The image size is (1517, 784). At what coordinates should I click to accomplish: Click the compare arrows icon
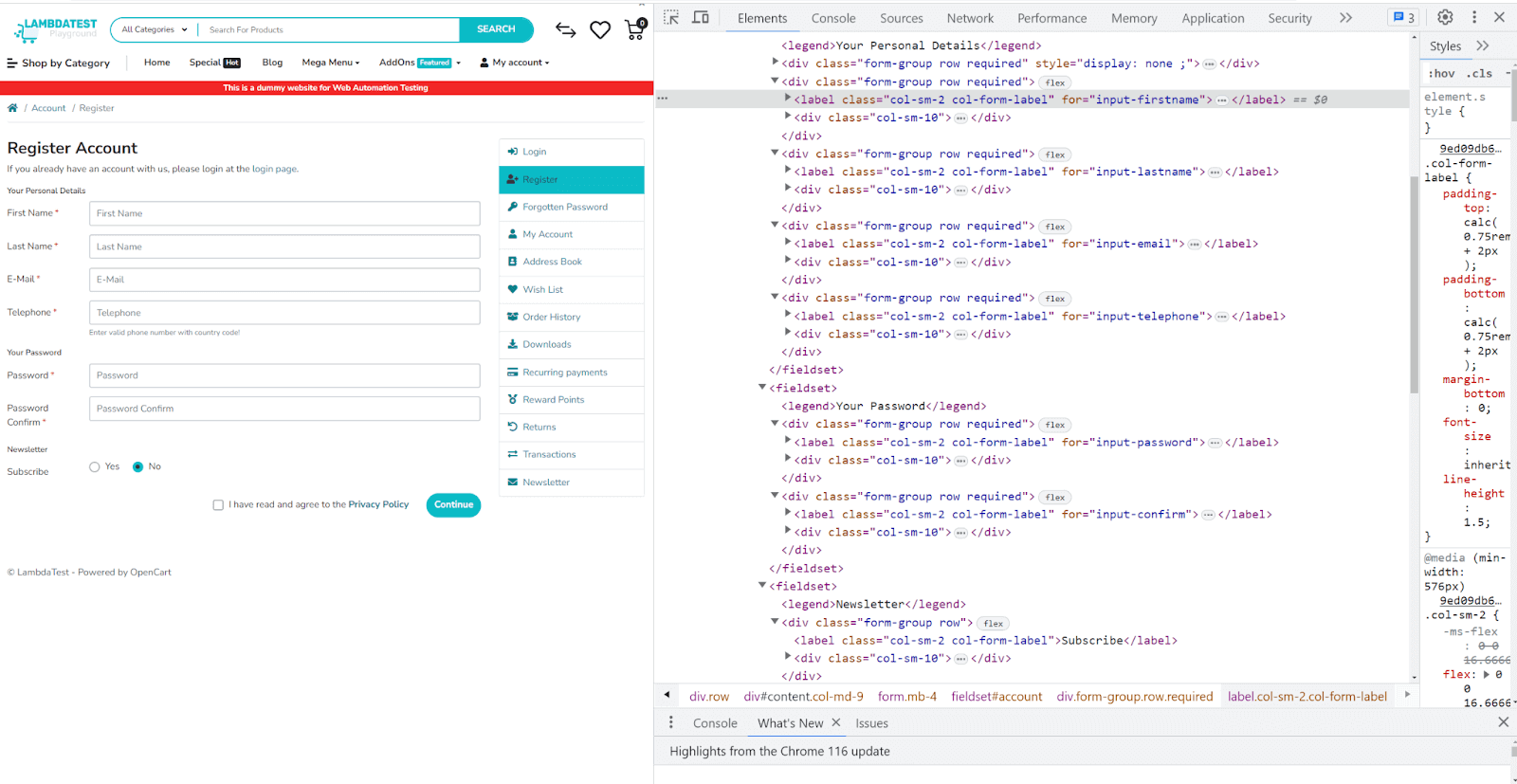tap(566, 30)
